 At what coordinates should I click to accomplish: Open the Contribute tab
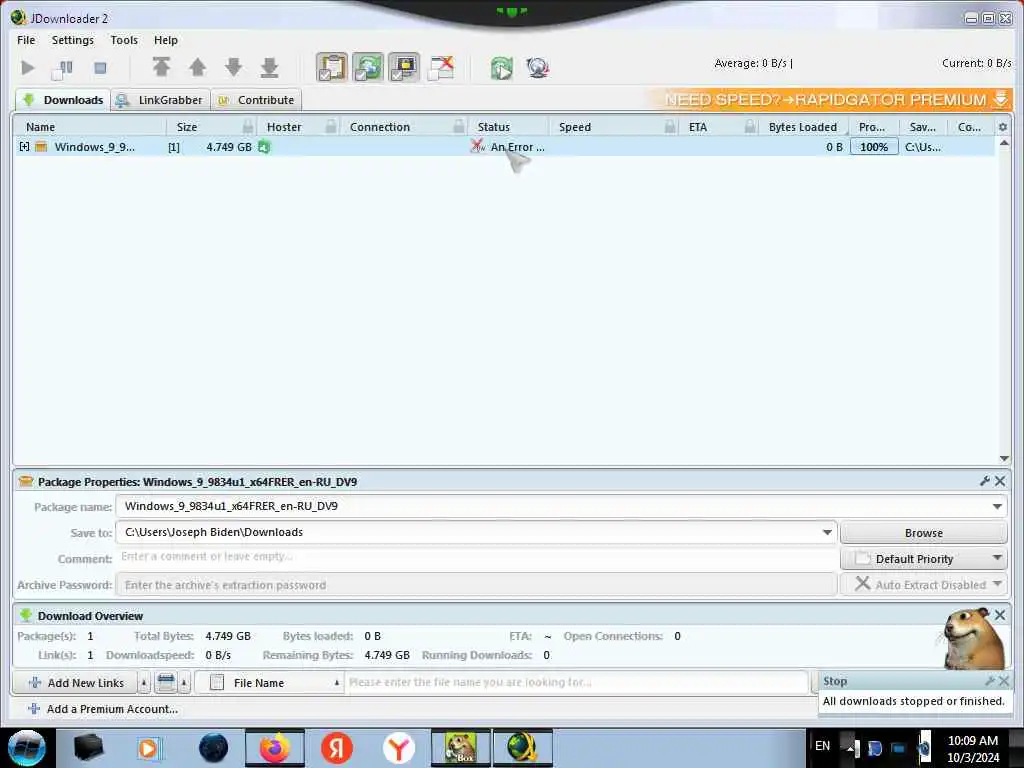tap(256, 100)
